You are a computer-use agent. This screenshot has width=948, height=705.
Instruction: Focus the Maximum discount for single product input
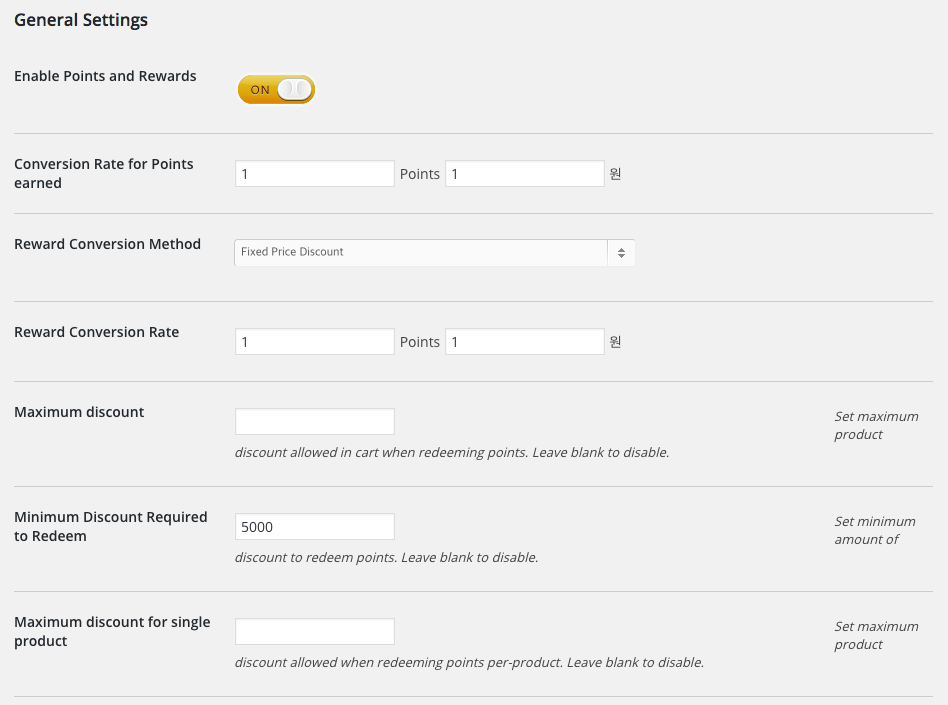[x=315, y=632]
